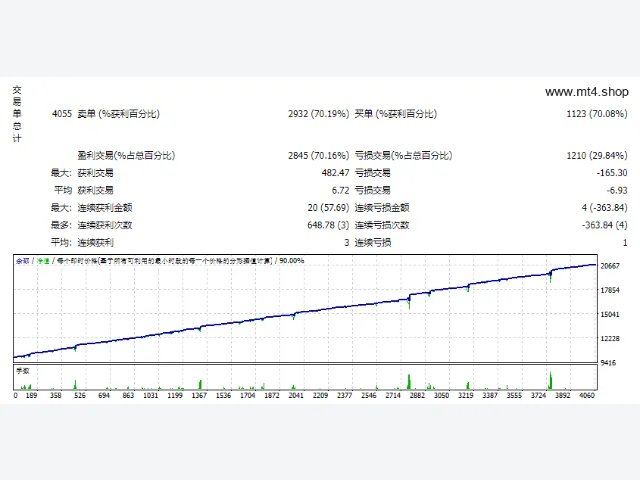This screenshot has height=480, width=640.
Task: Click the 连续亏损次数 label
Action: (382, 225)
